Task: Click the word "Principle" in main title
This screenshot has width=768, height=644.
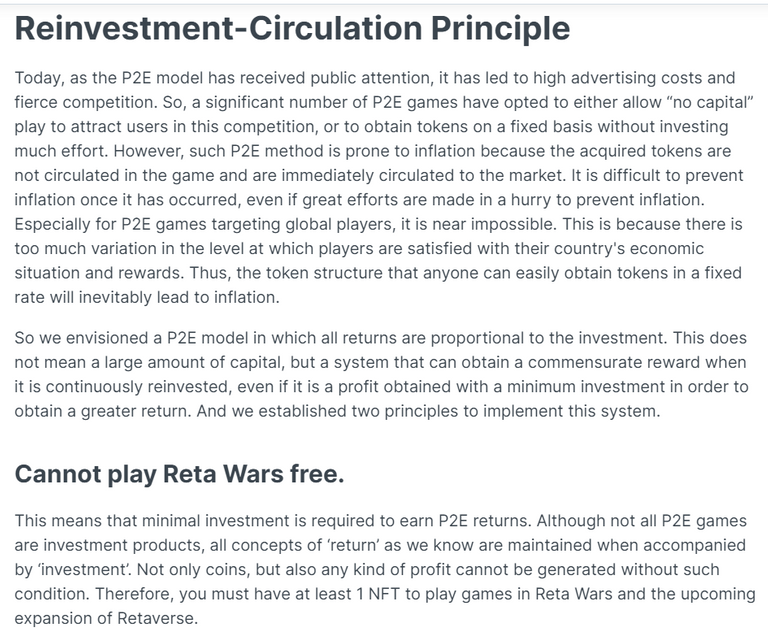Action: pyautogui.click(x=501, y=28)
